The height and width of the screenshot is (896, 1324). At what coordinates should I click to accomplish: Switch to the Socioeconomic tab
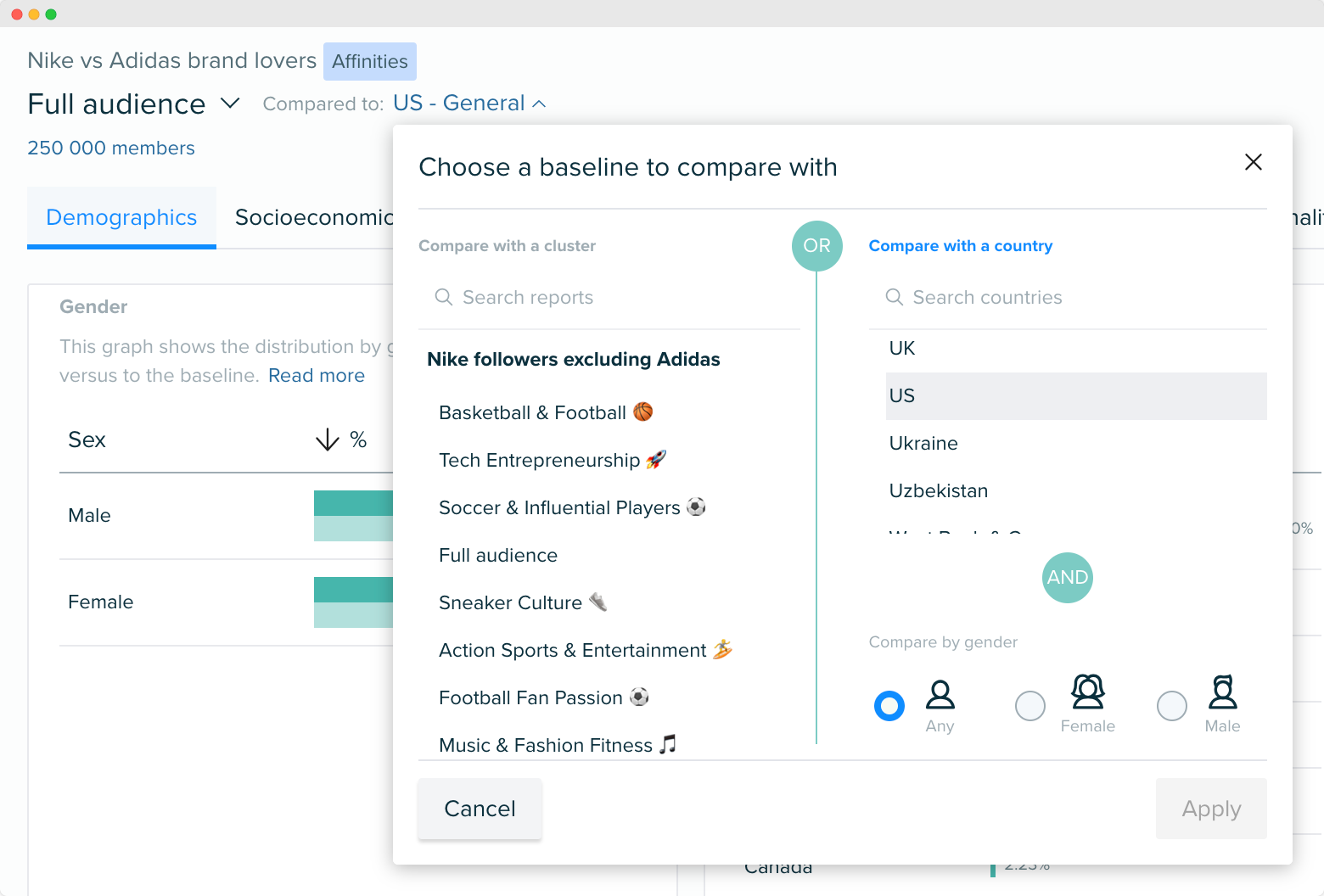(x=314, y=218)
